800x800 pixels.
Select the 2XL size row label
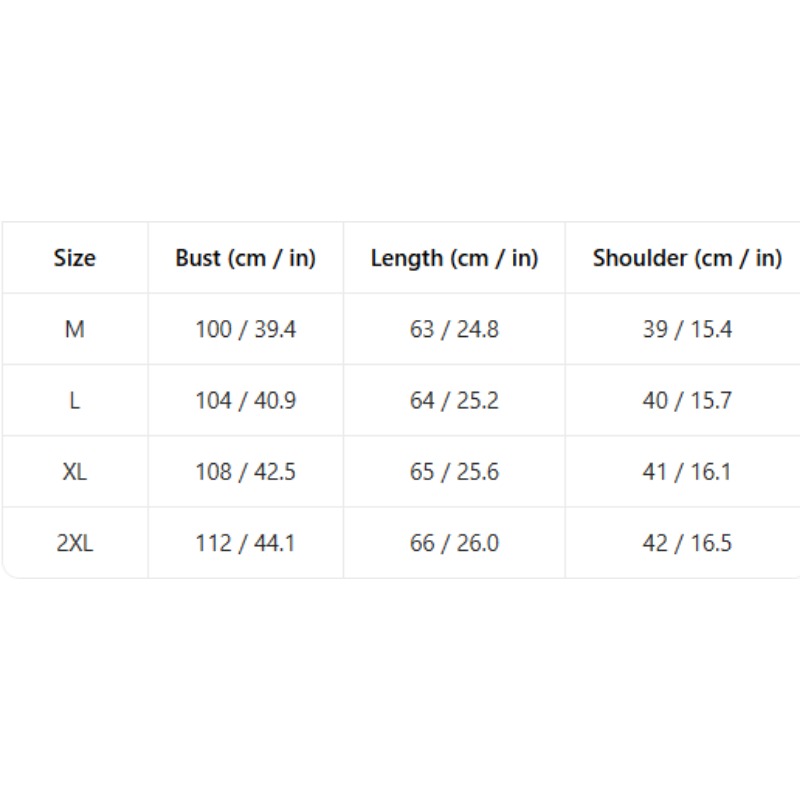tap(74, 543)
